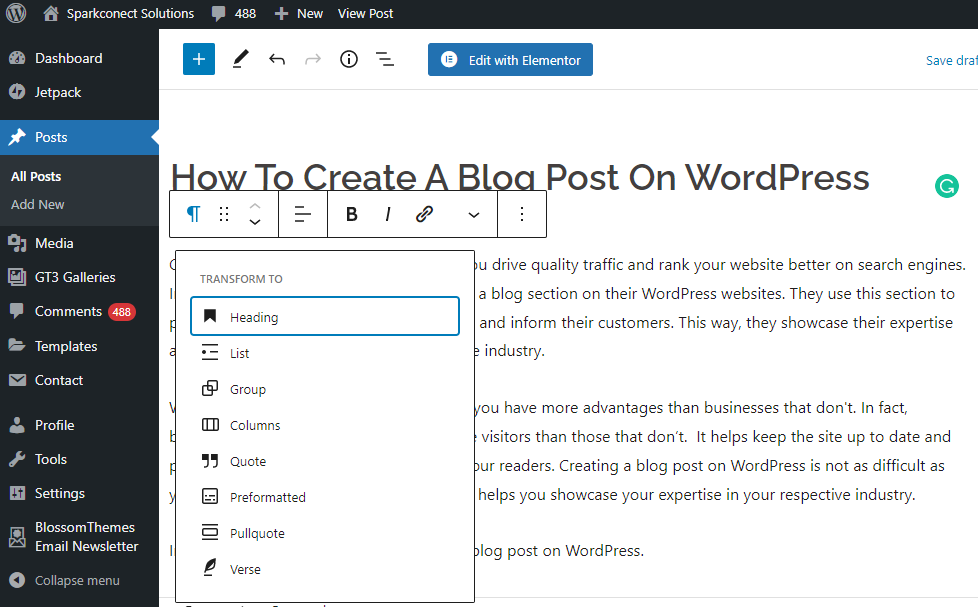978x607 pixels.
Task: Open the list view outline icon
Action: click(385, 59)
